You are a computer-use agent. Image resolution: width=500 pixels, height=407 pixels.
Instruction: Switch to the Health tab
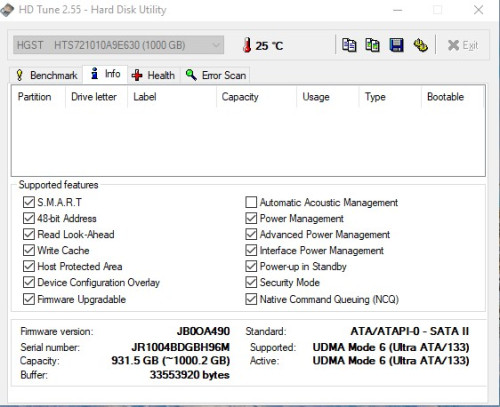(153, 75)
